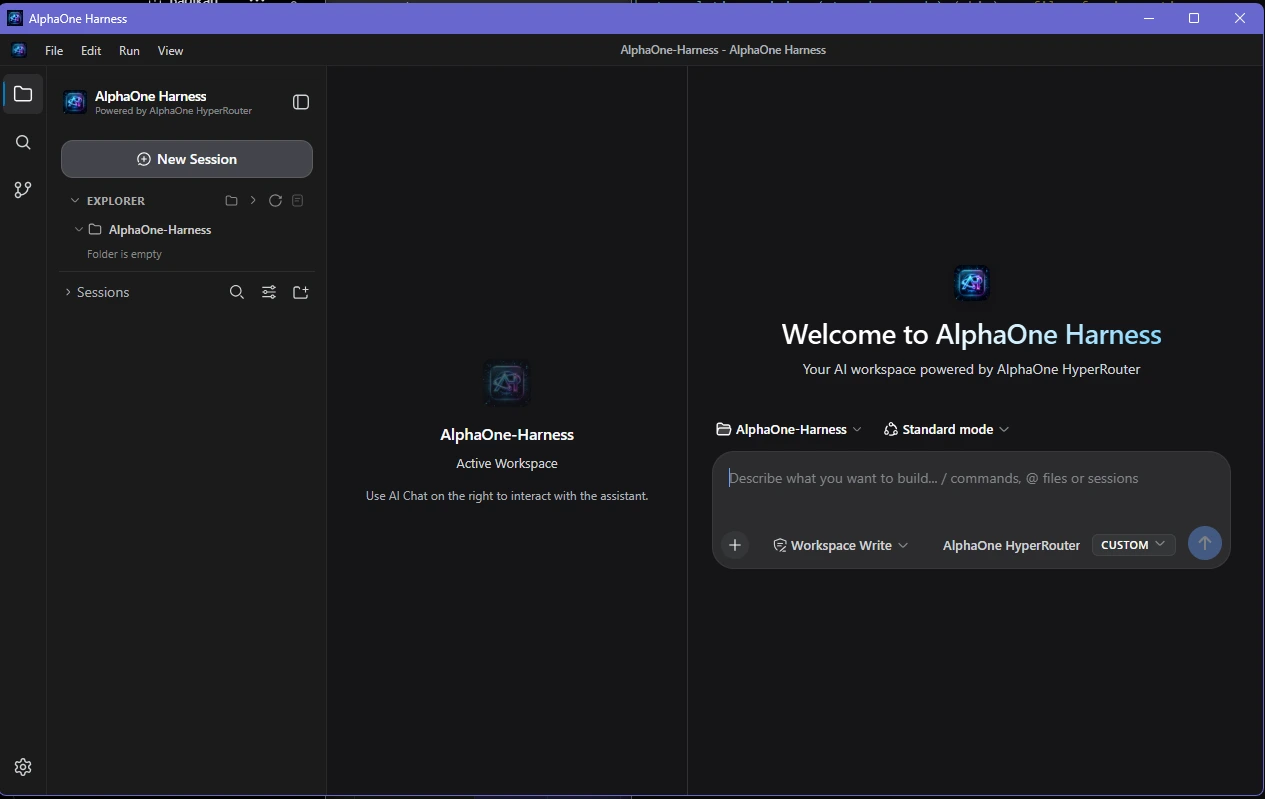Click the plus attach button in chat
1265x799 pixels.
tap(735, 545)
